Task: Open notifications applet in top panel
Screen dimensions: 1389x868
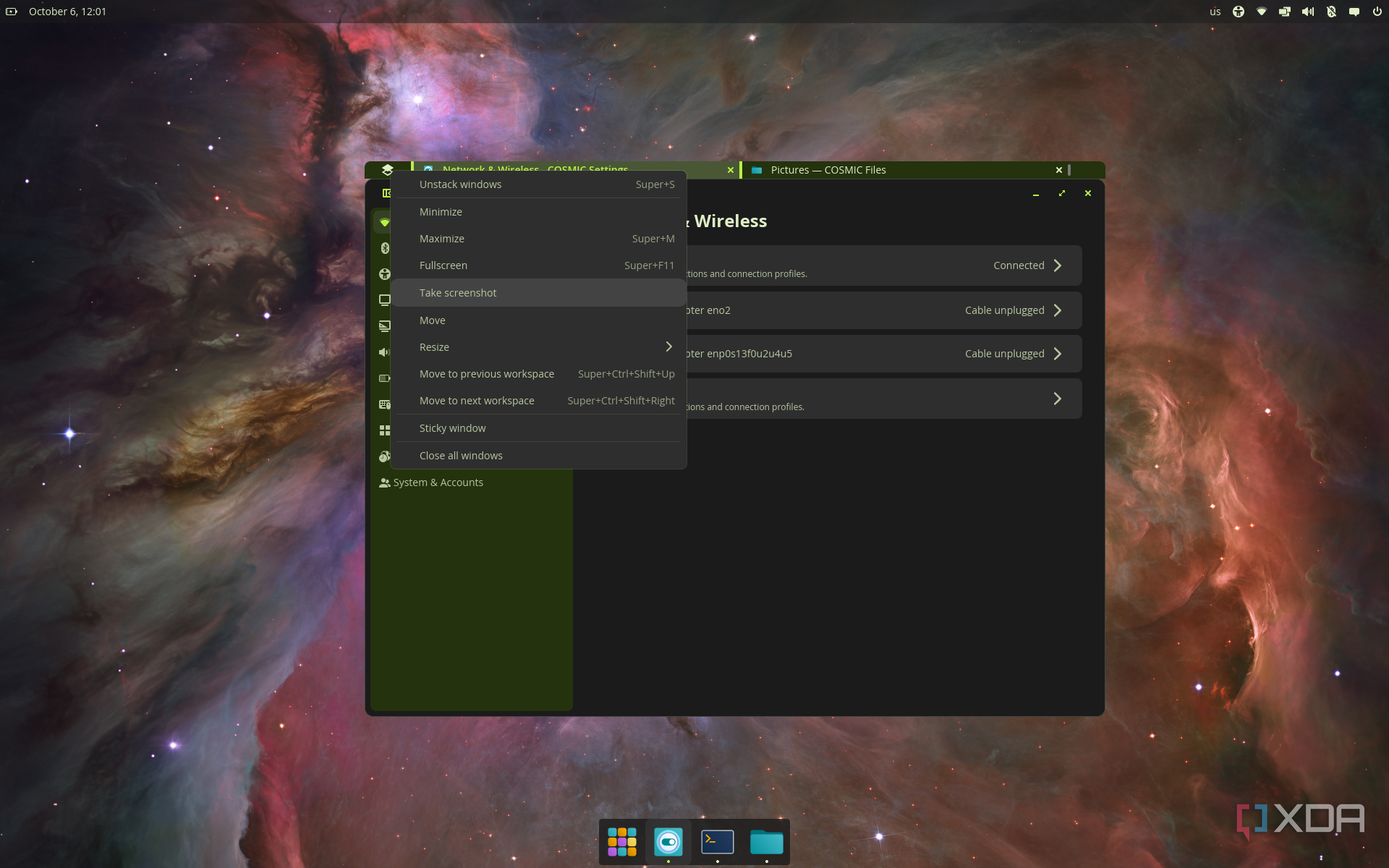Action: [x=1354, y=12]
